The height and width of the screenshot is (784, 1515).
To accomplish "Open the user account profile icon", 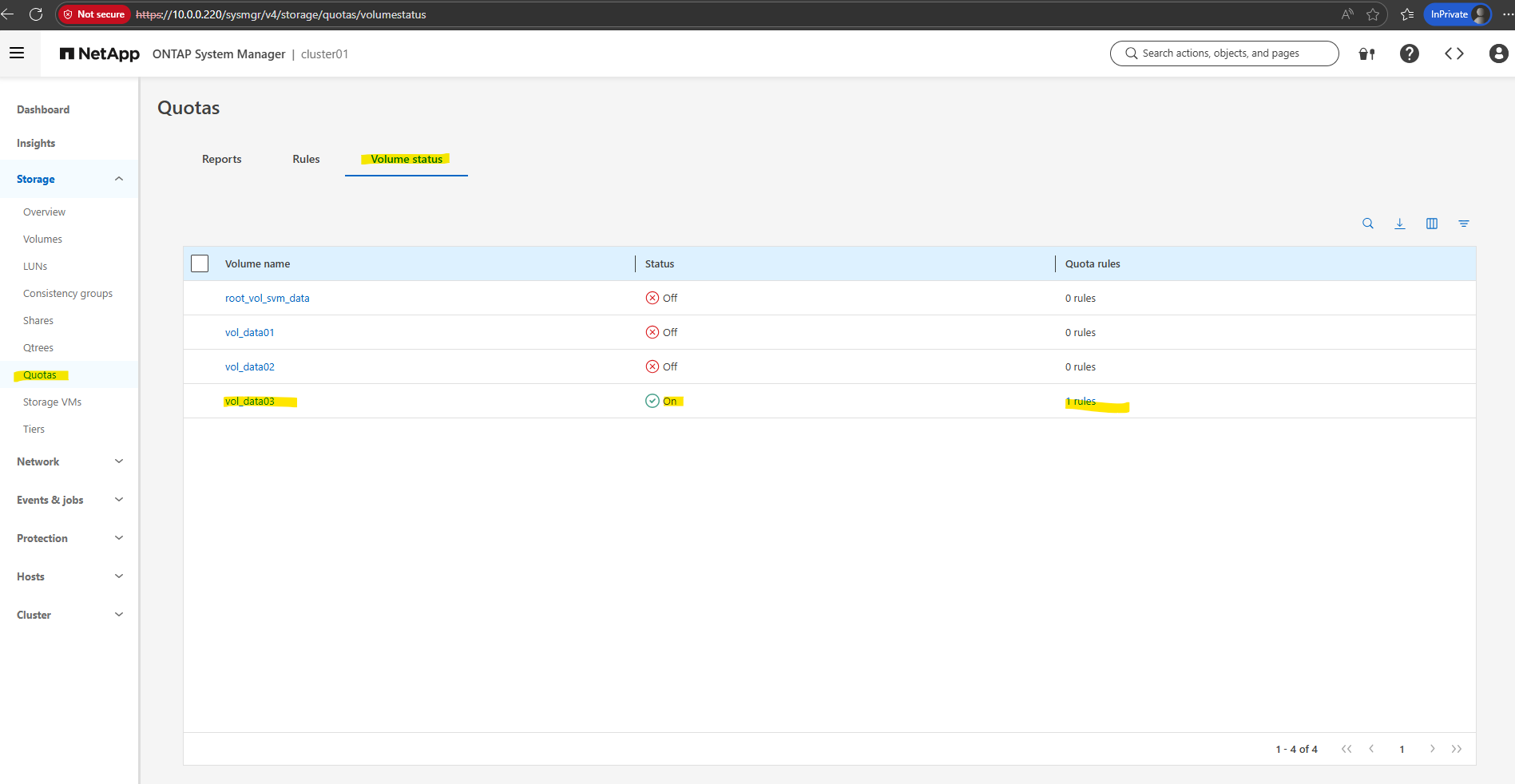I will [1498, 53].
